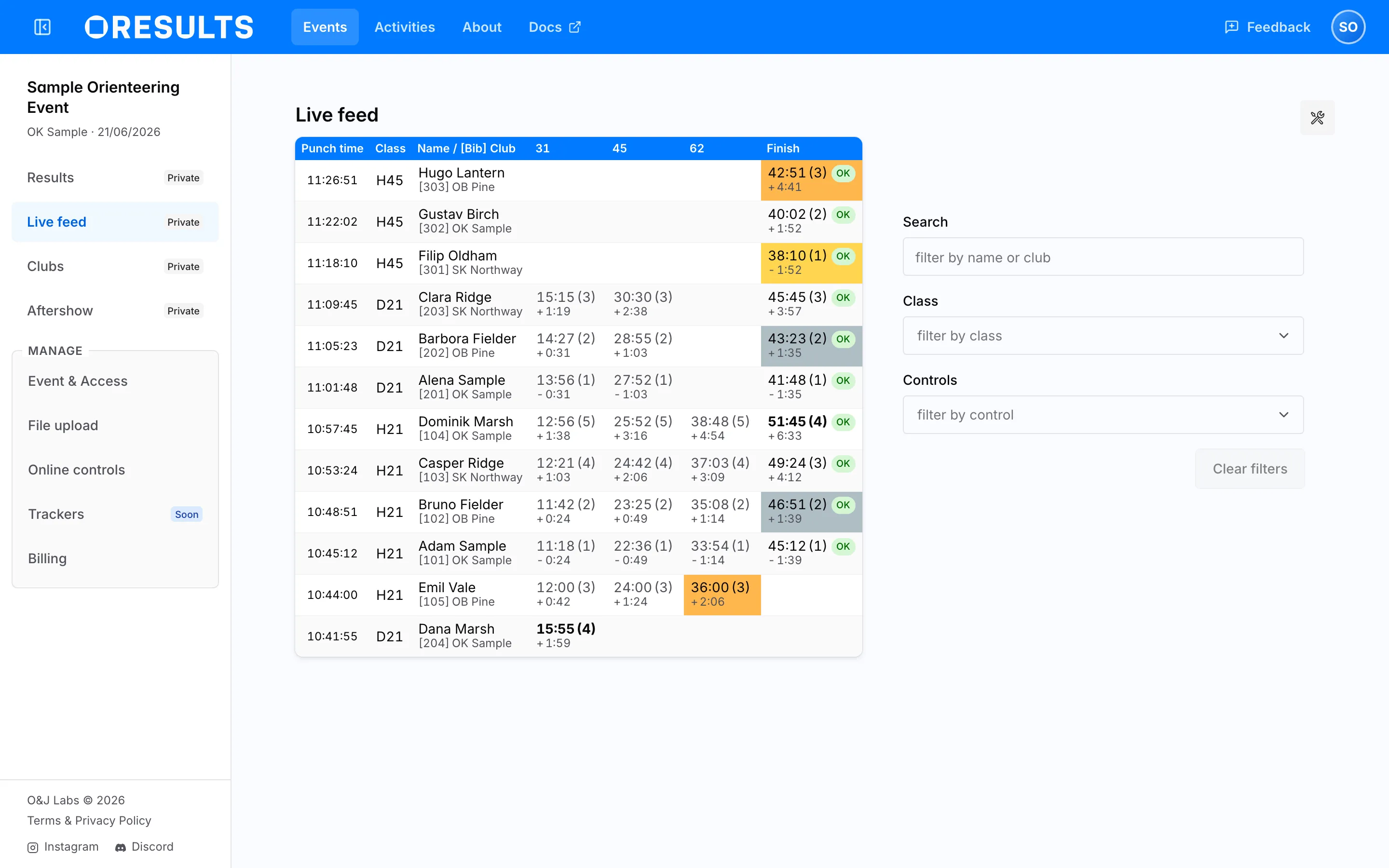Screen dimensions: 1389x868
Task: Click Dominik Marsh's finish time 51:45 (4)
Action: click(797, 421)
